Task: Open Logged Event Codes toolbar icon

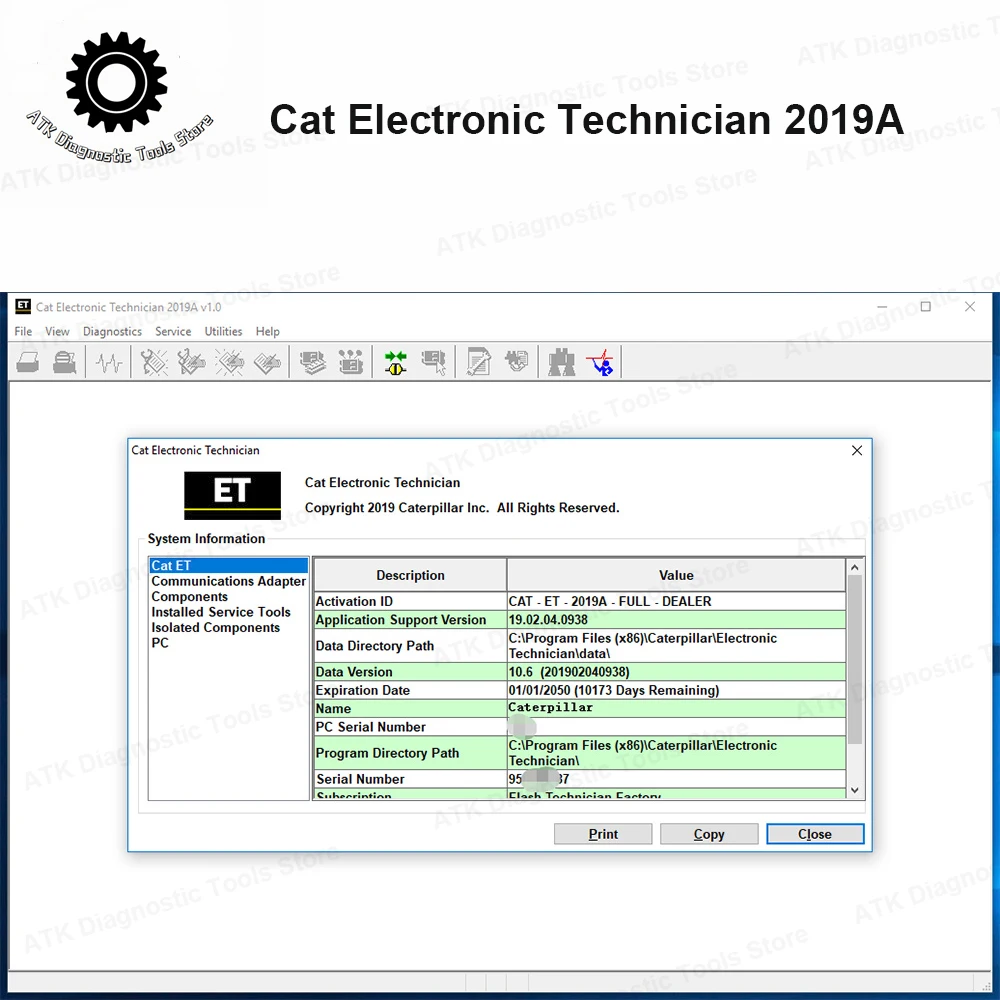Action: [x=267, y=362]
